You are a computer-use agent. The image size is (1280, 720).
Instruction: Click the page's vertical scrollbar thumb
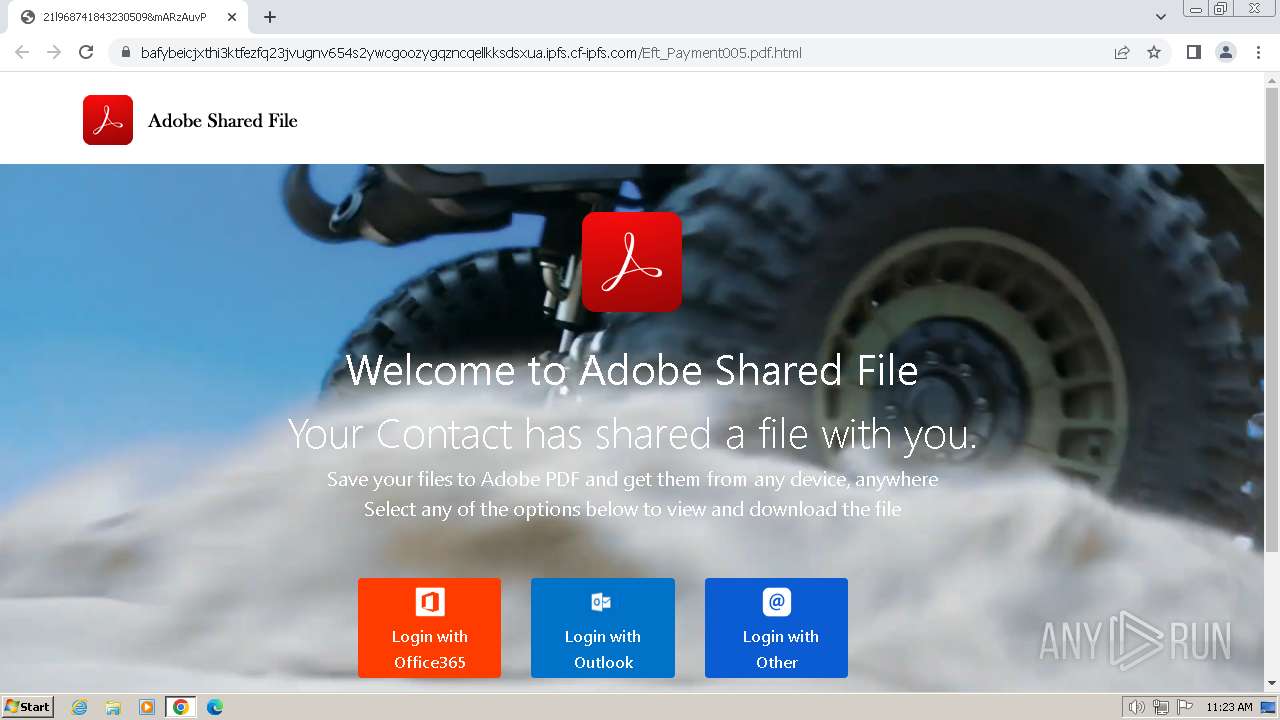pyautogui.click(x=1272, y=318)
